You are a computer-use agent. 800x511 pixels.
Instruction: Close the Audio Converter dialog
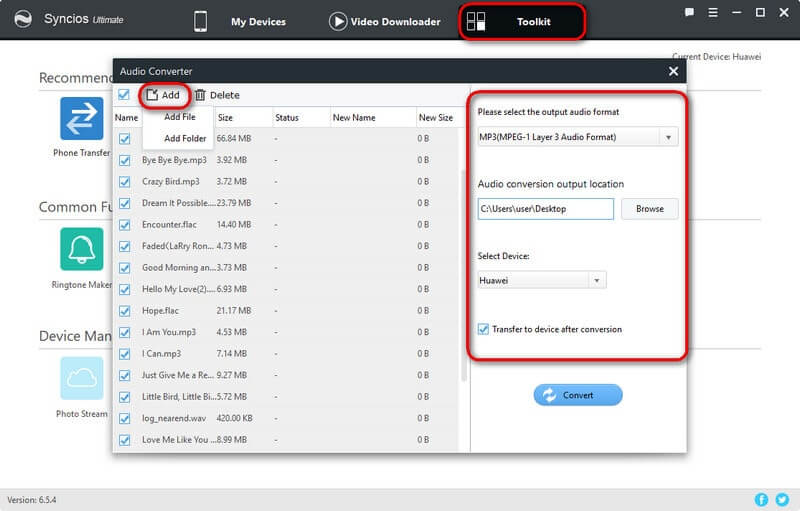tap(673, 71)
